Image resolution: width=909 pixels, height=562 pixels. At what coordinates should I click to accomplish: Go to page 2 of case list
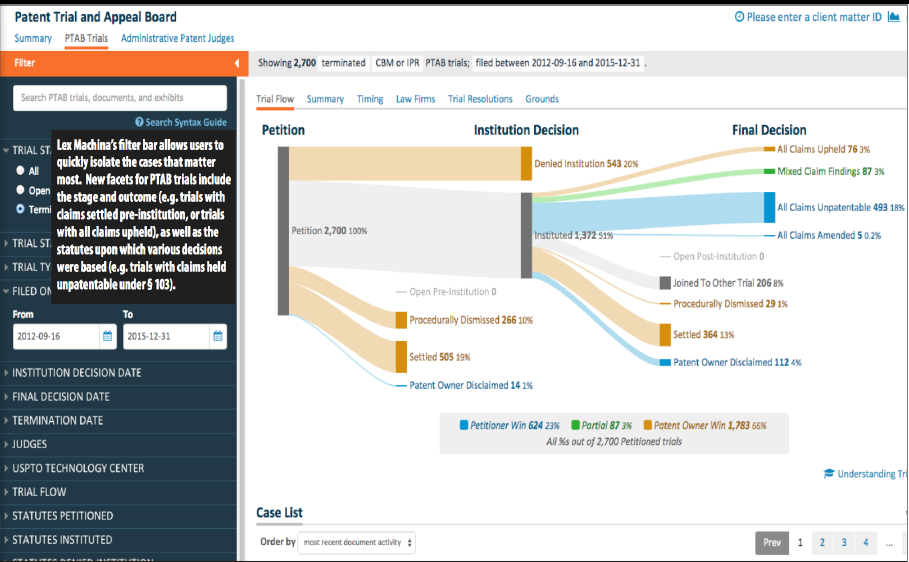[x=822, y=543]
